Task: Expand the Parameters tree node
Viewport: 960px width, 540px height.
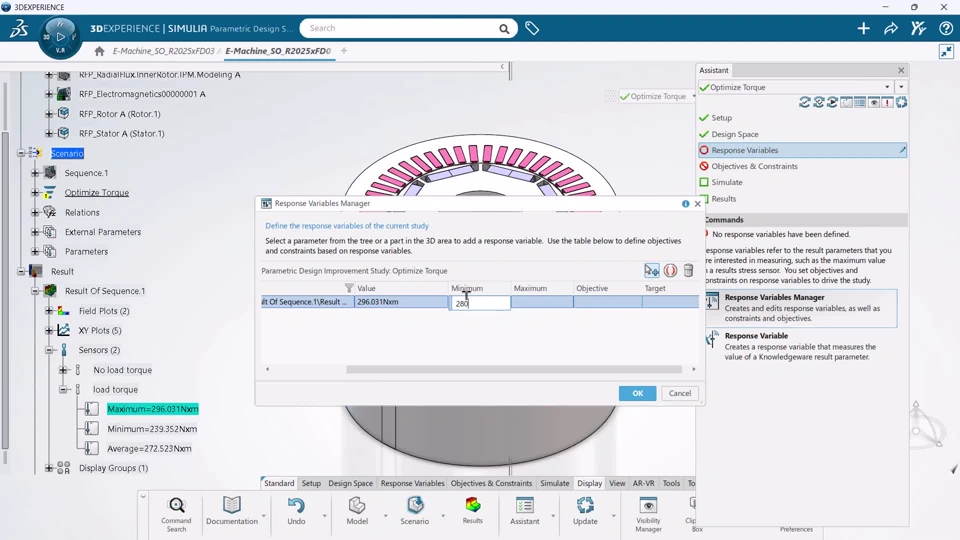Action: (x=36, y=252)
